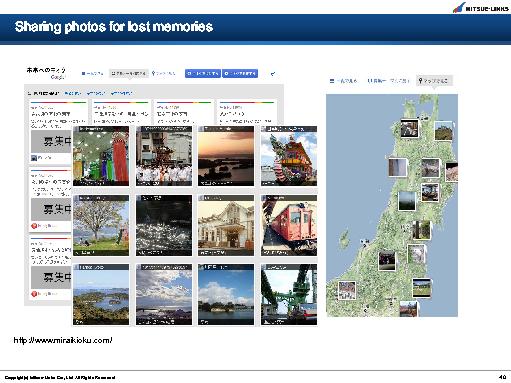Click the small island west of the coast on map
Screen dimensions: 511x383
(344, 239)
